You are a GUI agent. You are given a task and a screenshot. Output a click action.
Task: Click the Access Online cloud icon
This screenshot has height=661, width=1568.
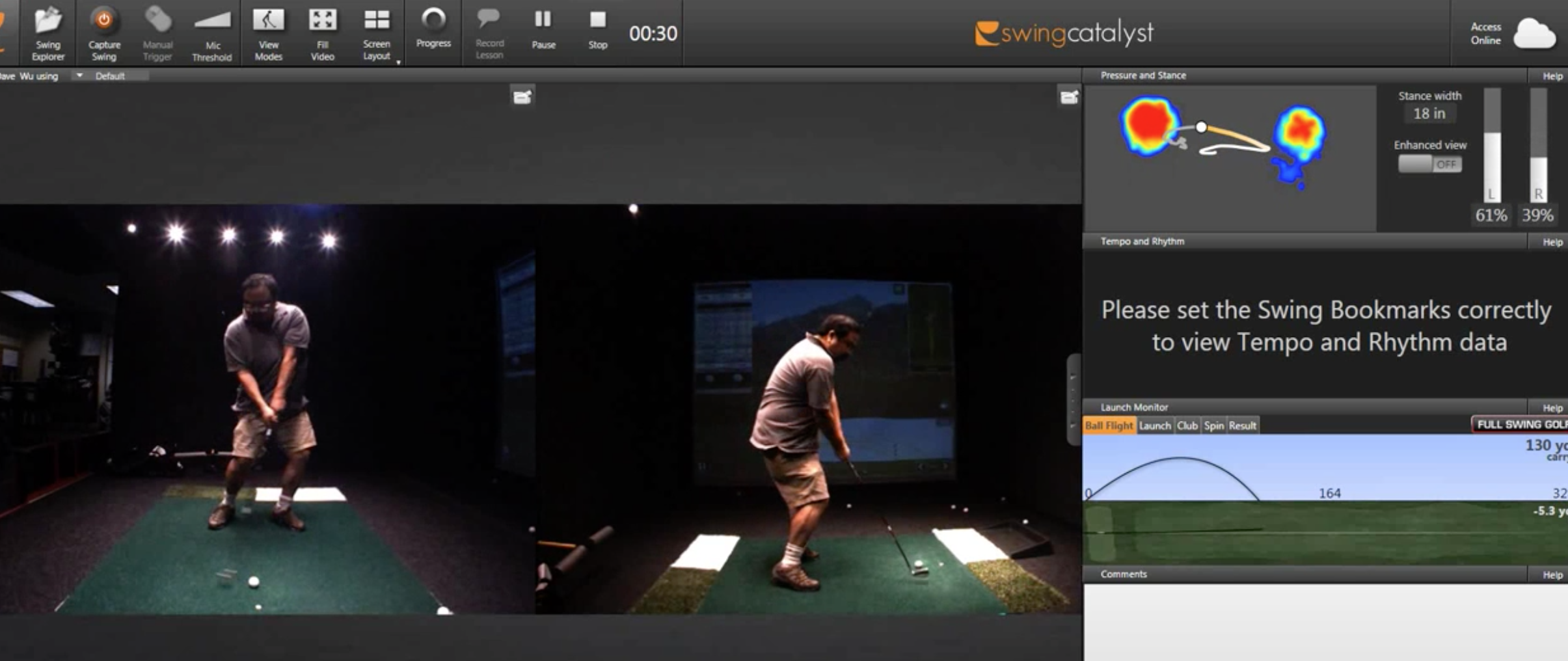click(x=1534, y=34)
